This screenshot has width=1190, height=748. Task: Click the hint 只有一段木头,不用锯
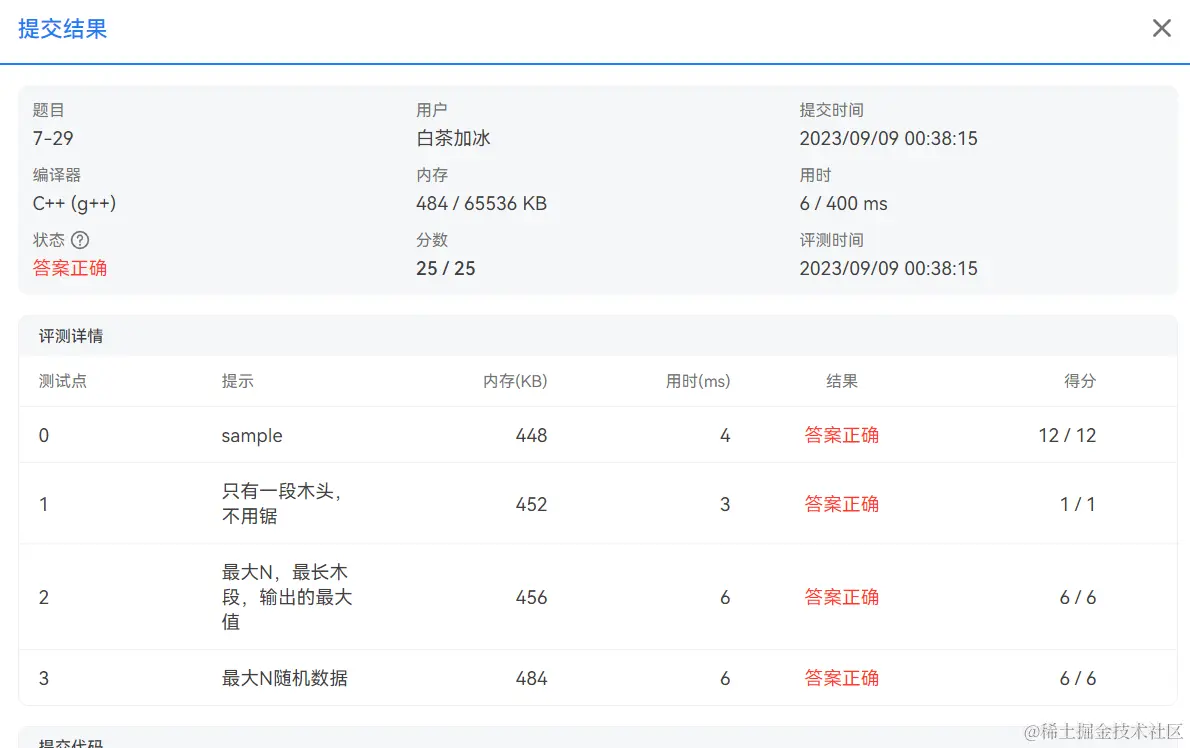(282, 504)
